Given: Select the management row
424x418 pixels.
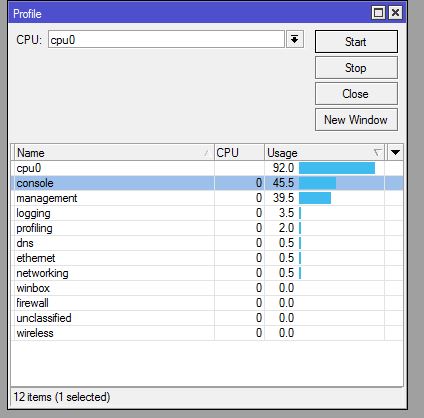Looking at the screenshot, I should (207, 198).
